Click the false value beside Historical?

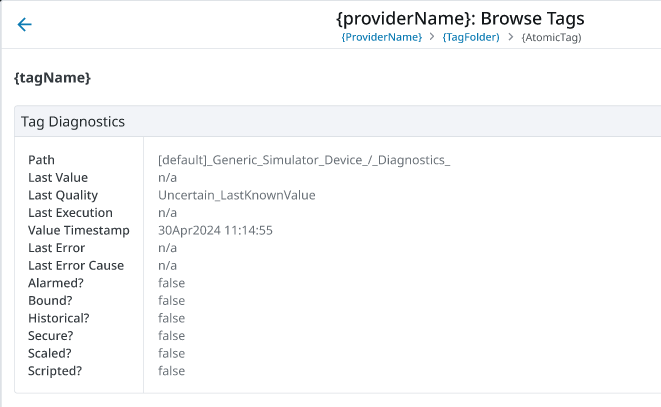coord(172,318)
